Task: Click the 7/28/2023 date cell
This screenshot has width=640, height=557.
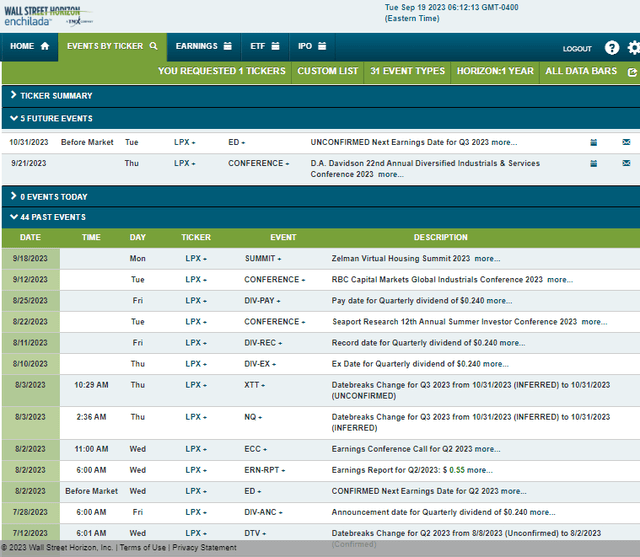Action: pyautogui.click(x=30, y=512)
